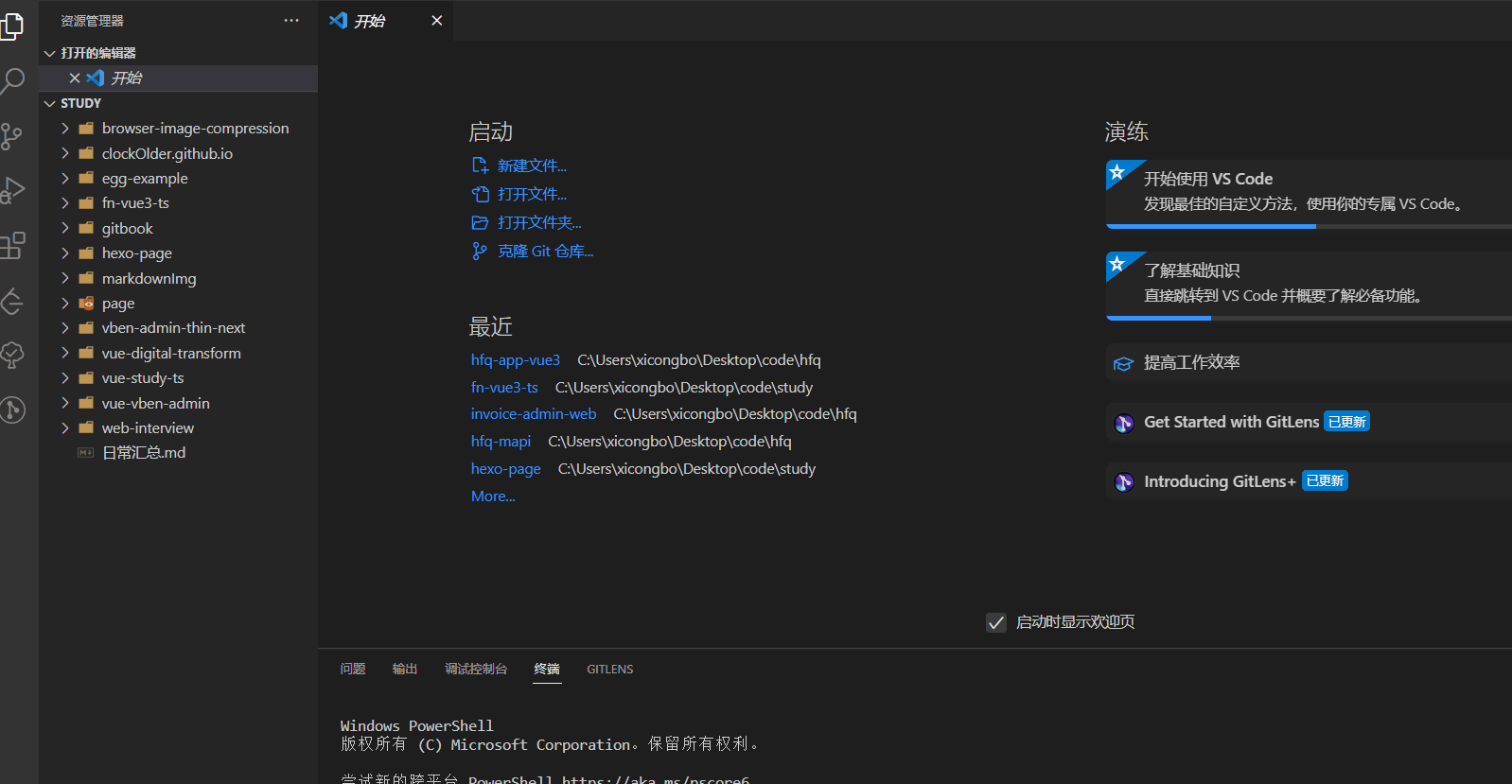Switch to the GITLENS panel tab
1512x784 pixels.
(609, 669)
